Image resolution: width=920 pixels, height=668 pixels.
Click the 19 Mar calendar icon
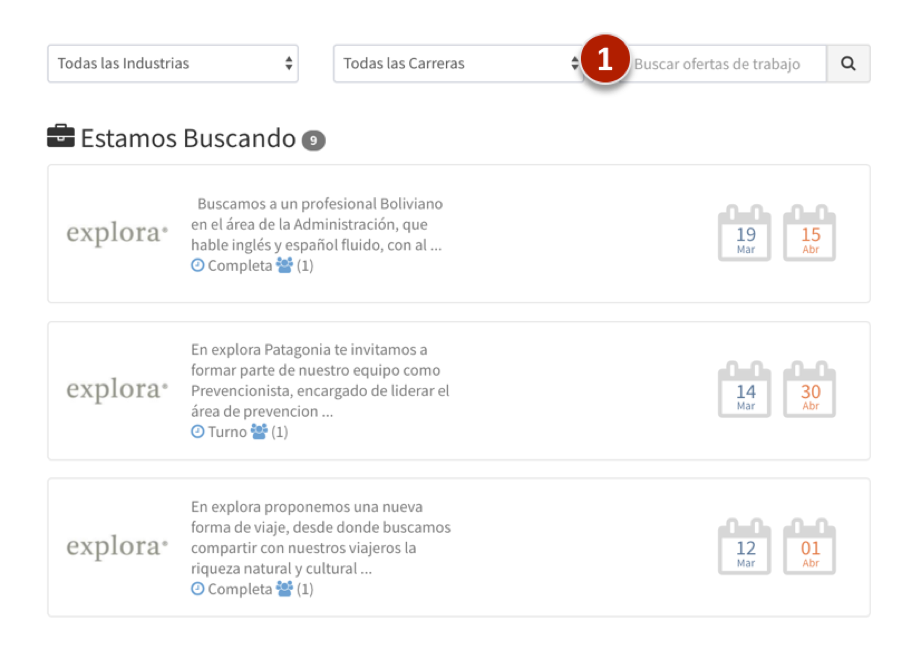tap(745, 235)
